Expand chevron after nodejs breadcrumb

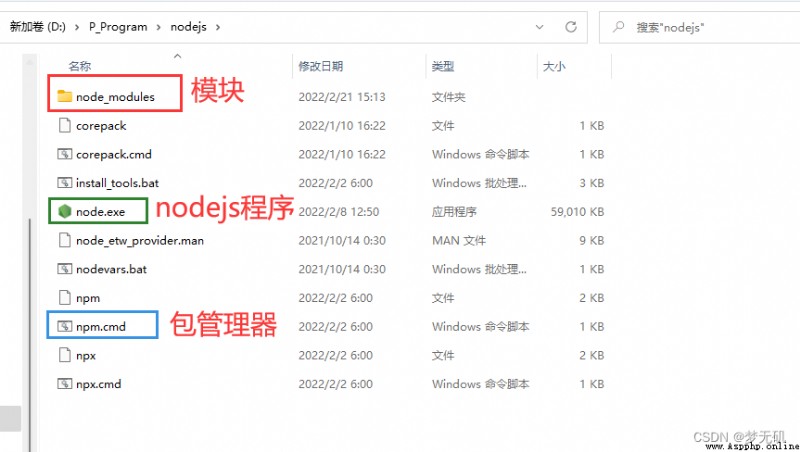point(218,27)
